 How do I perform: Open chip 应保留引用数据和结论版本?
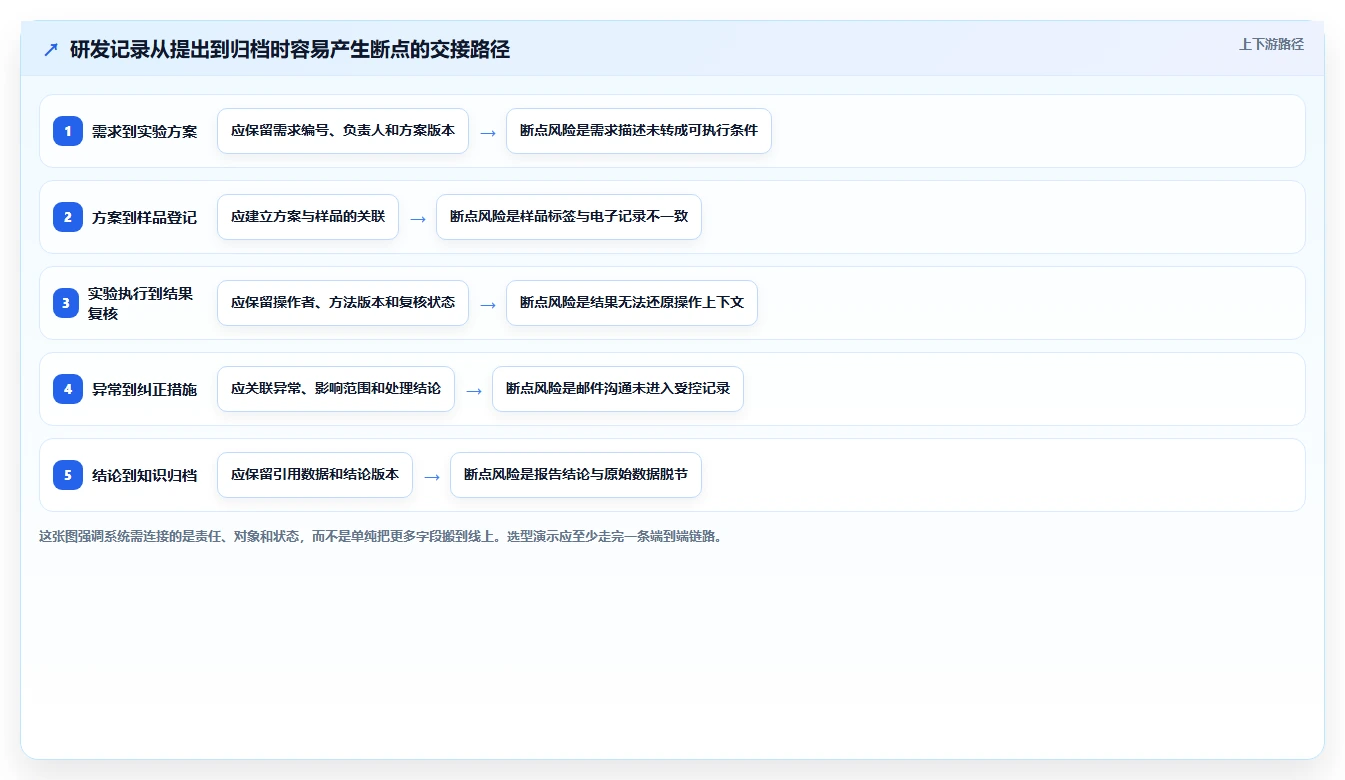[x=315, y=475]
